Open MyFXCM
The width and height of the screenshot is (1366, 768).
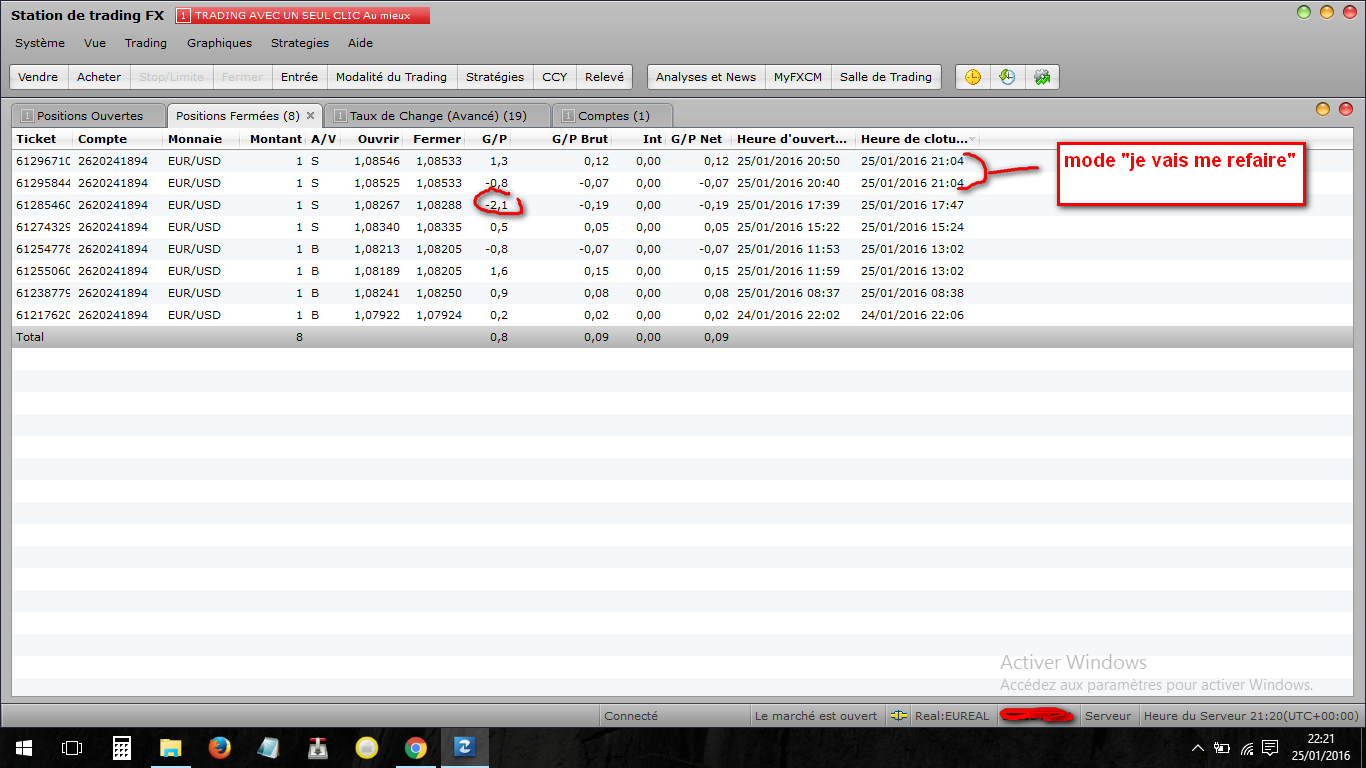[x=798, y=77]
